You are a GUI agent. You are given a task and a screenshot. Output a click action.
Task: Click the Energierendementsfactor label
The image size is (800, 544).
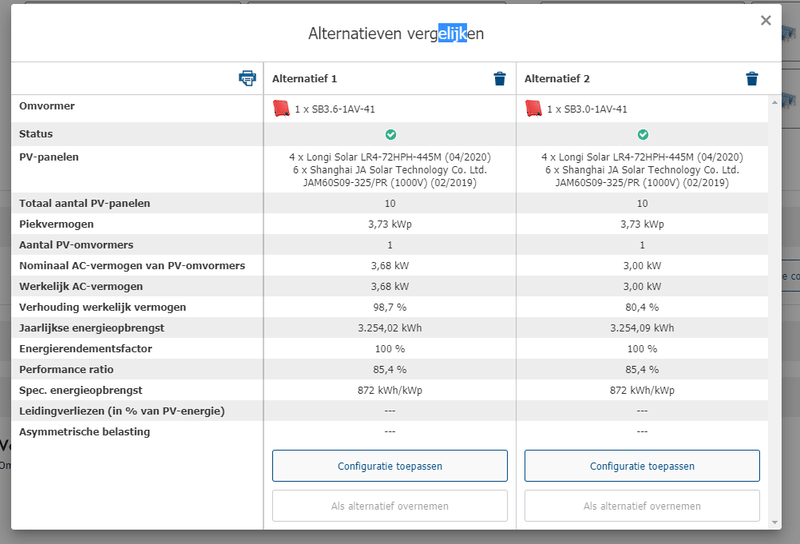click(86, 349)
